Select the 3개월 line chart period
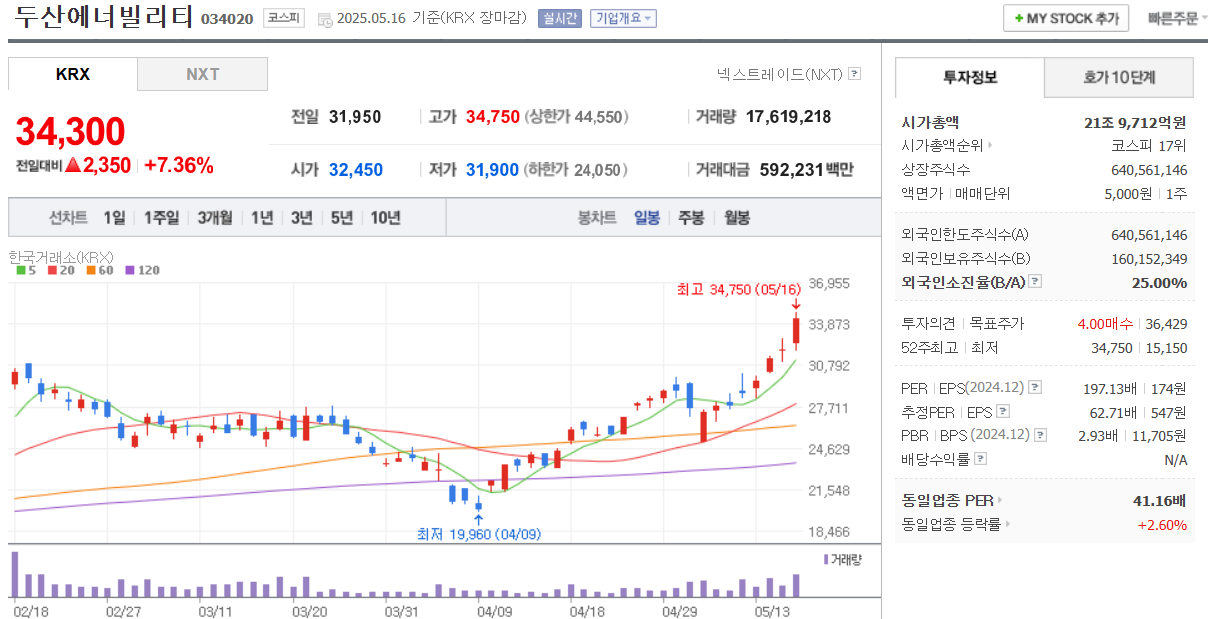This screenshot has width=1211, height=619. tap(215, 218)
